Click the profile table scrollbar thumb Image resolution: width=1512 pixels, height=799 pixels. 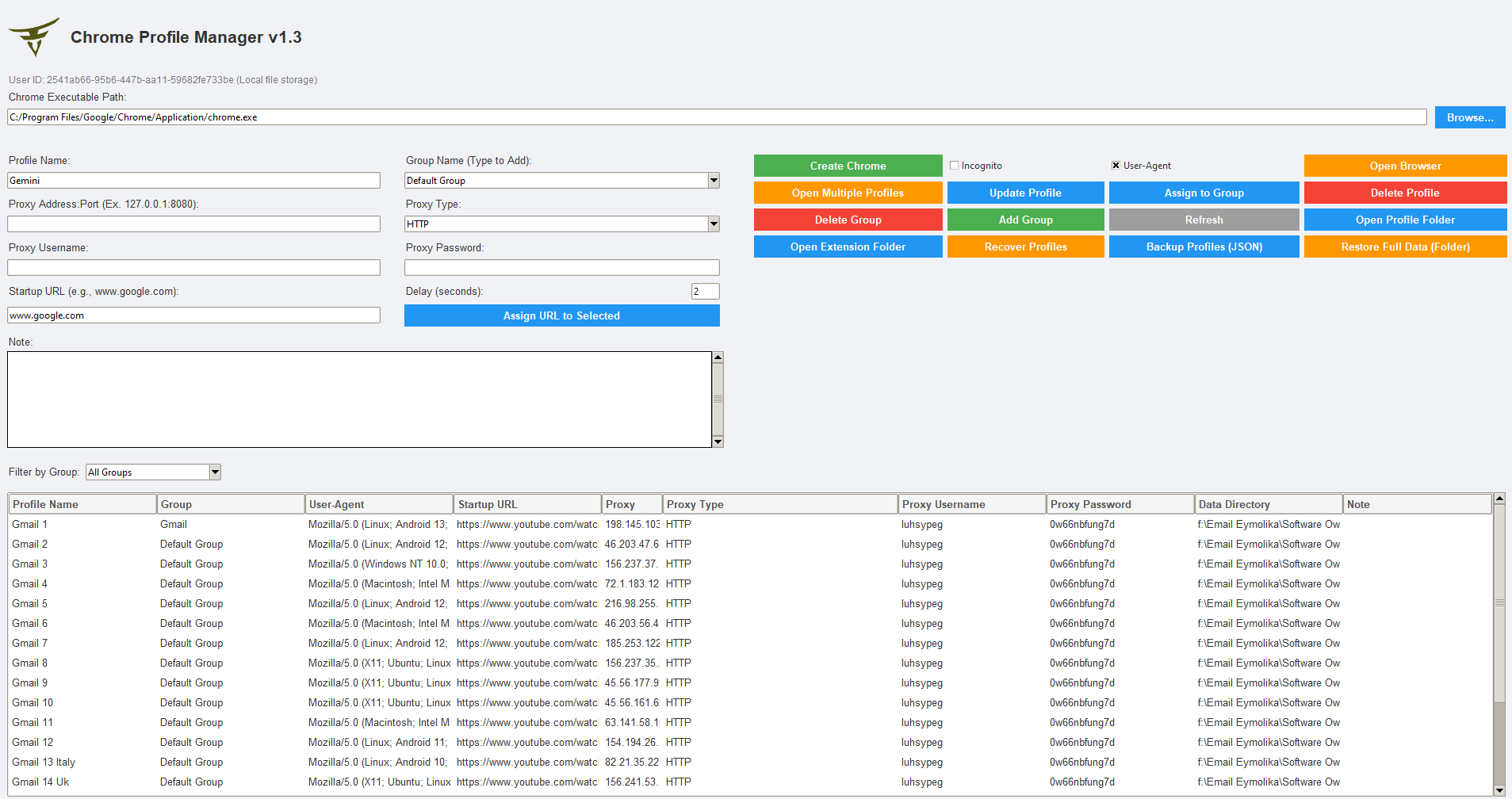coord(1499,603)
